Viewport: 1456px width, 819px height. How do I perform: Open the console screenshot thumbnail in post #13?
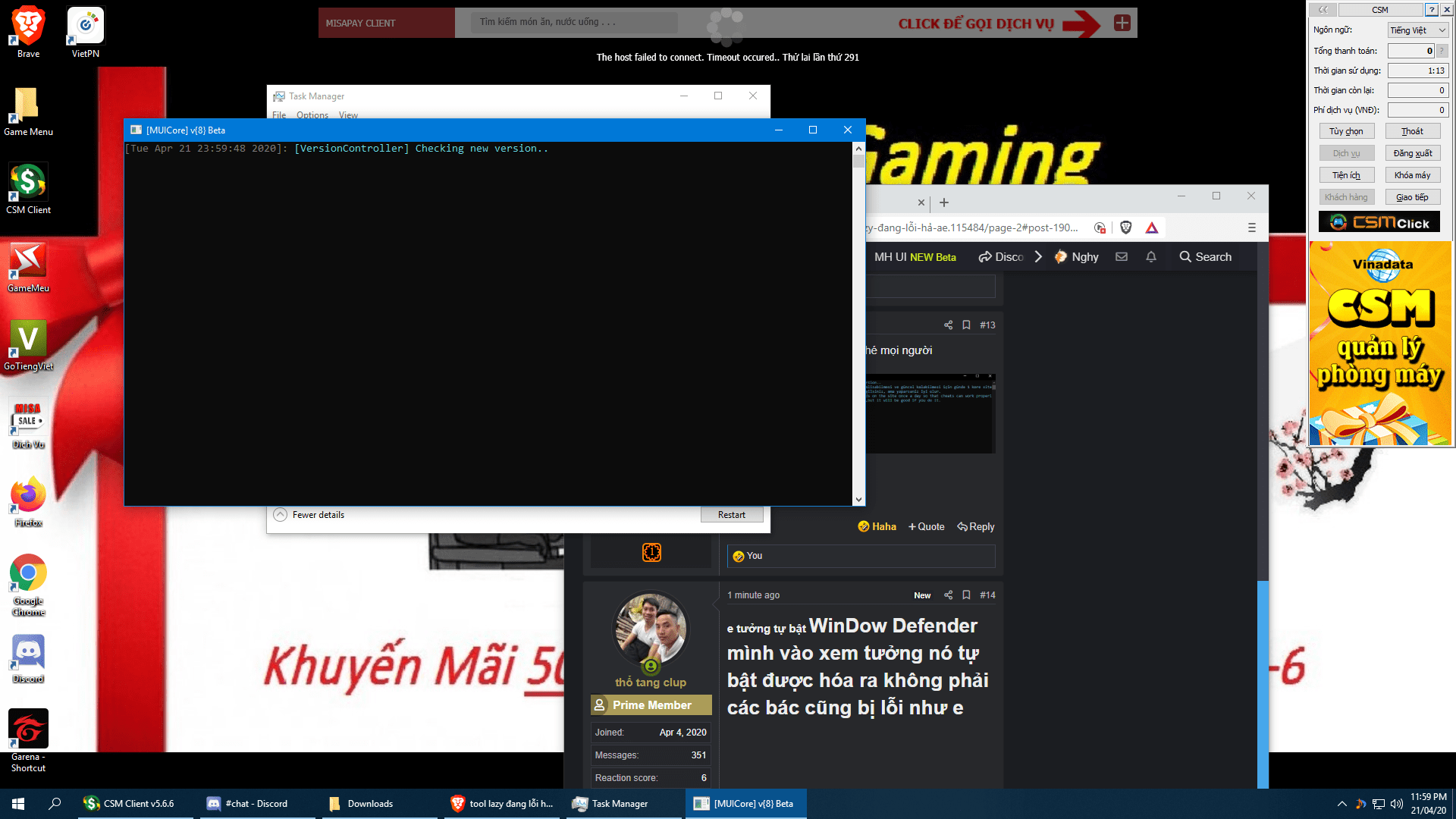(930, 413)
